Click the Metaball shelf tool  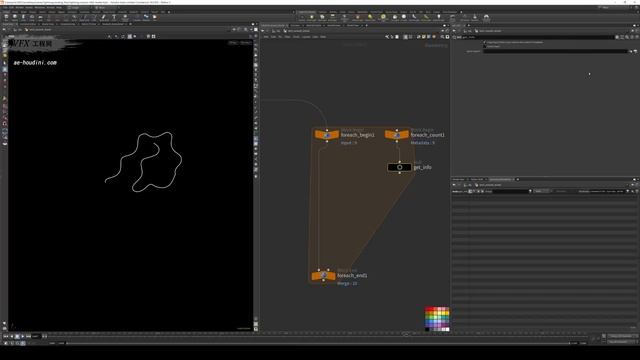pyautogui.click(x=146, y=17)
